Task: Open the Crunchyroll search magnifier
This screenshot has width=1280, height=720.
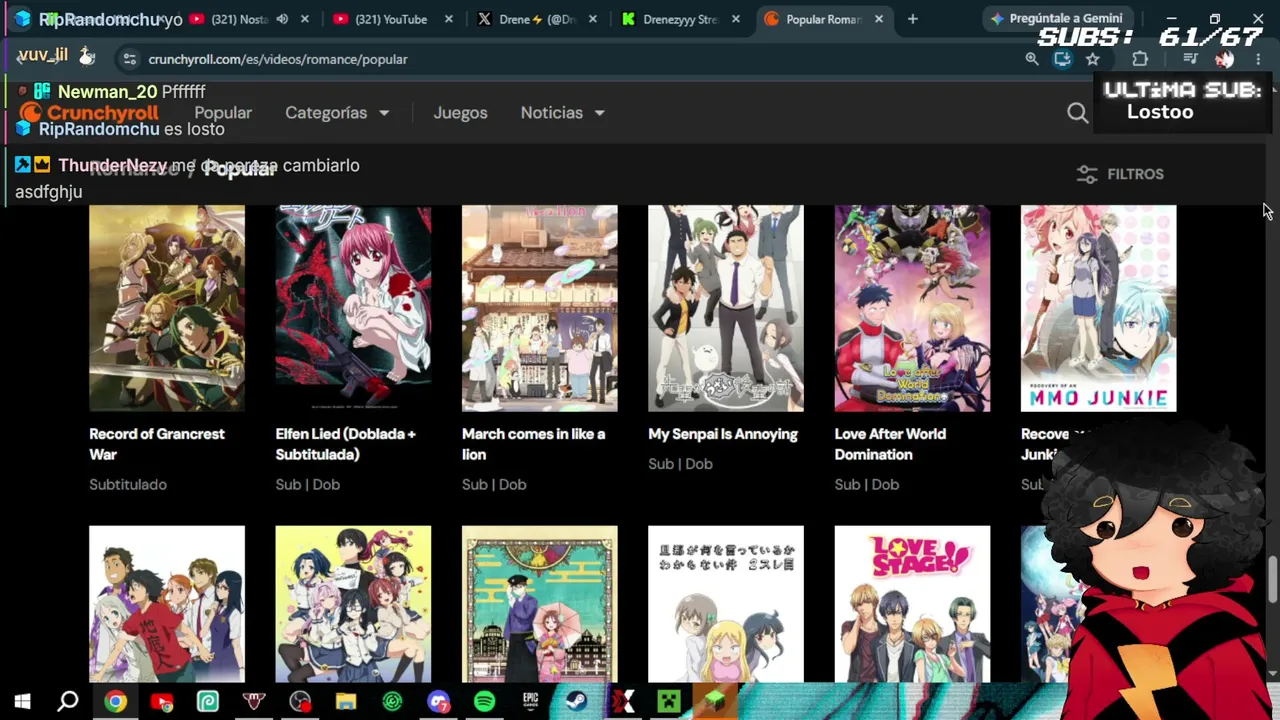Action: click(1077, 113)
